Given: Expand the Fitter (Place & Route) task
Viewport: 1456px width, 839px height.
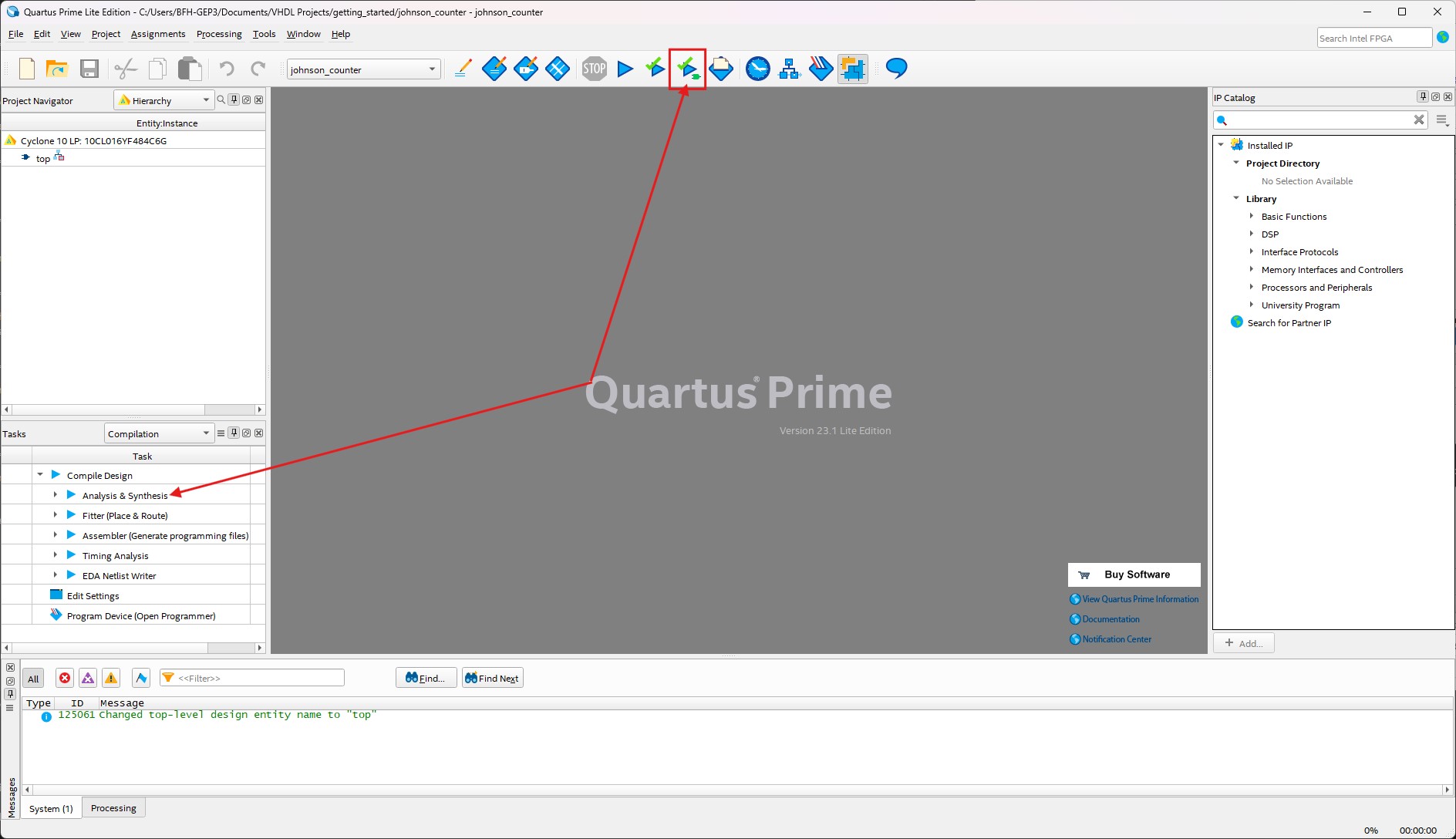Looking at the screenshot, I should click(56, 514).
